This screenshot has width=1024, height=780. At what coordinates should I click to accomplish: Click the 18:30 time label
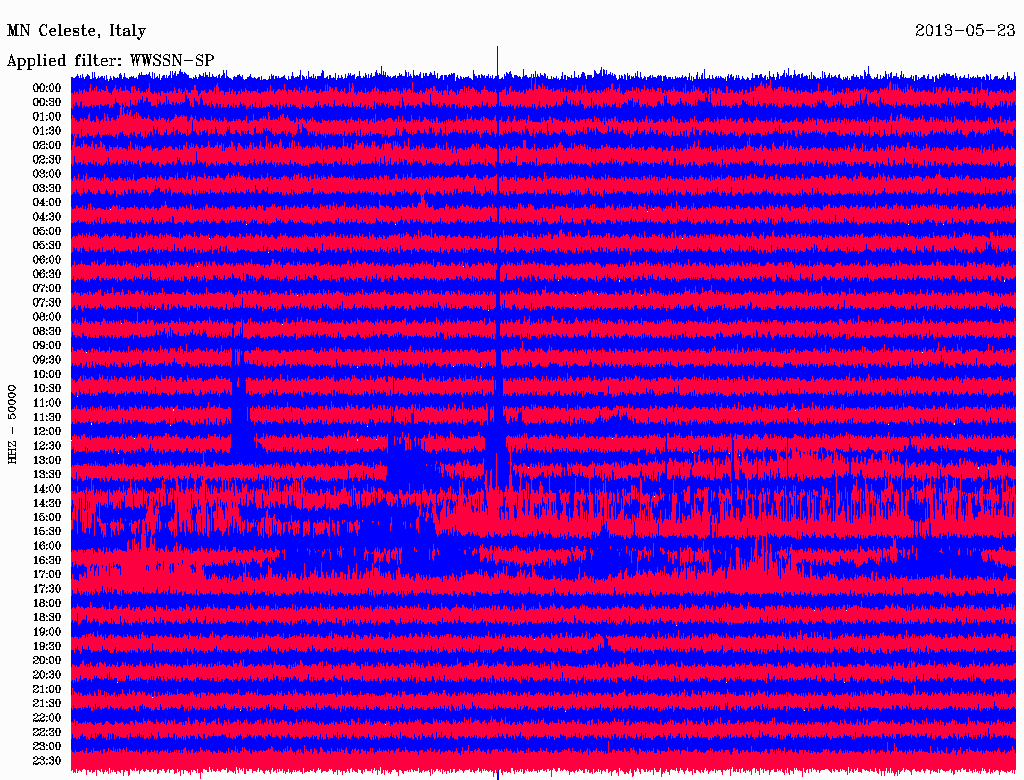pyautogui.click(x=47, y=617)
